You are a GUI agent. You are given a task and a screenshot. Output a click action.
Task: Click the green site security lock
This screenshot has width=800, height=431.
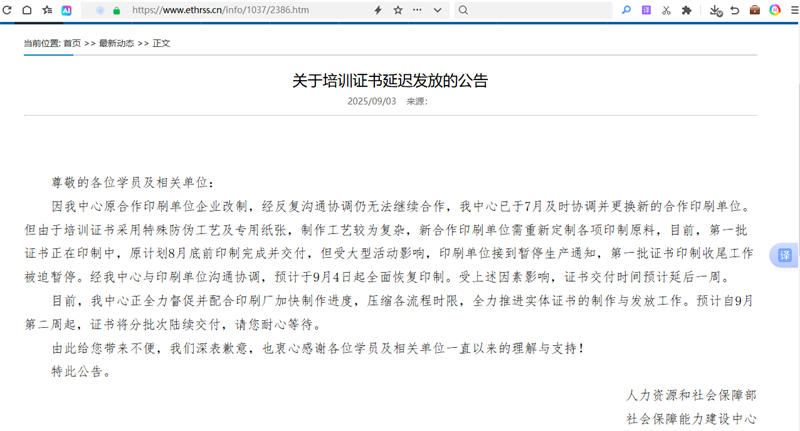point(117,10)
